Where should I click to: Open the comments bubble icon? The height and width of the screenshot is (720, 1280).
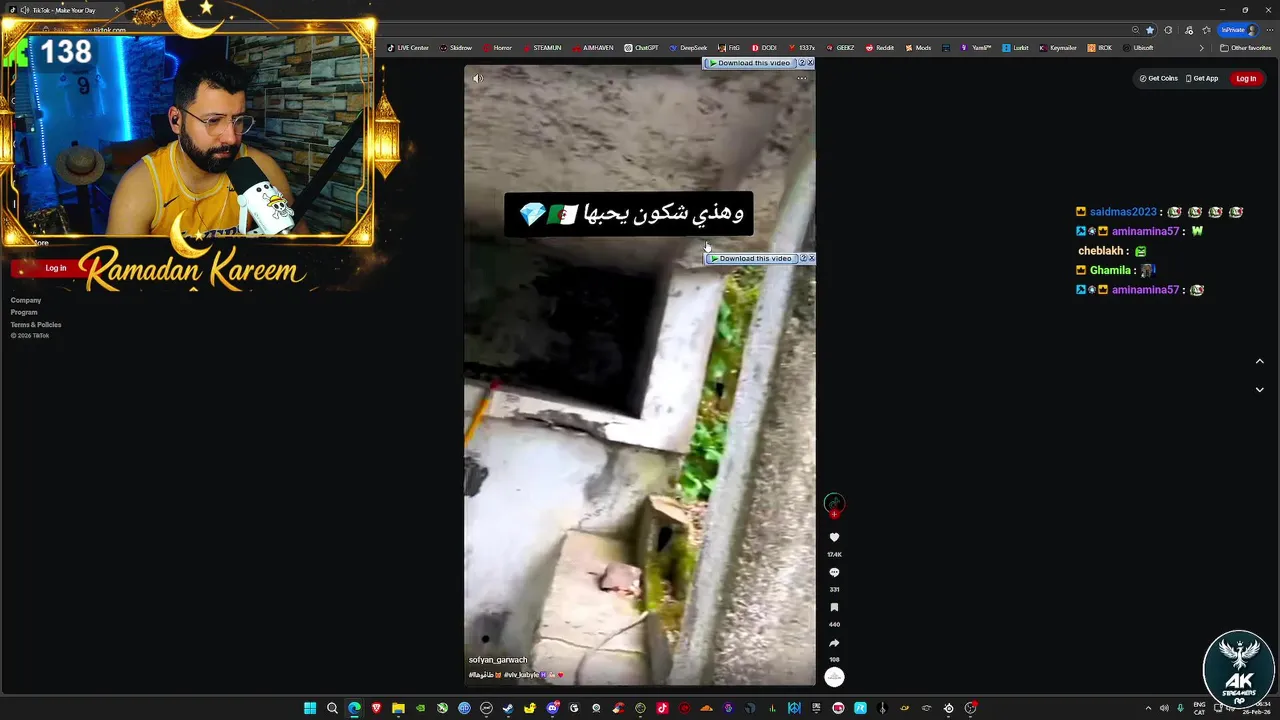coord(834,573)
